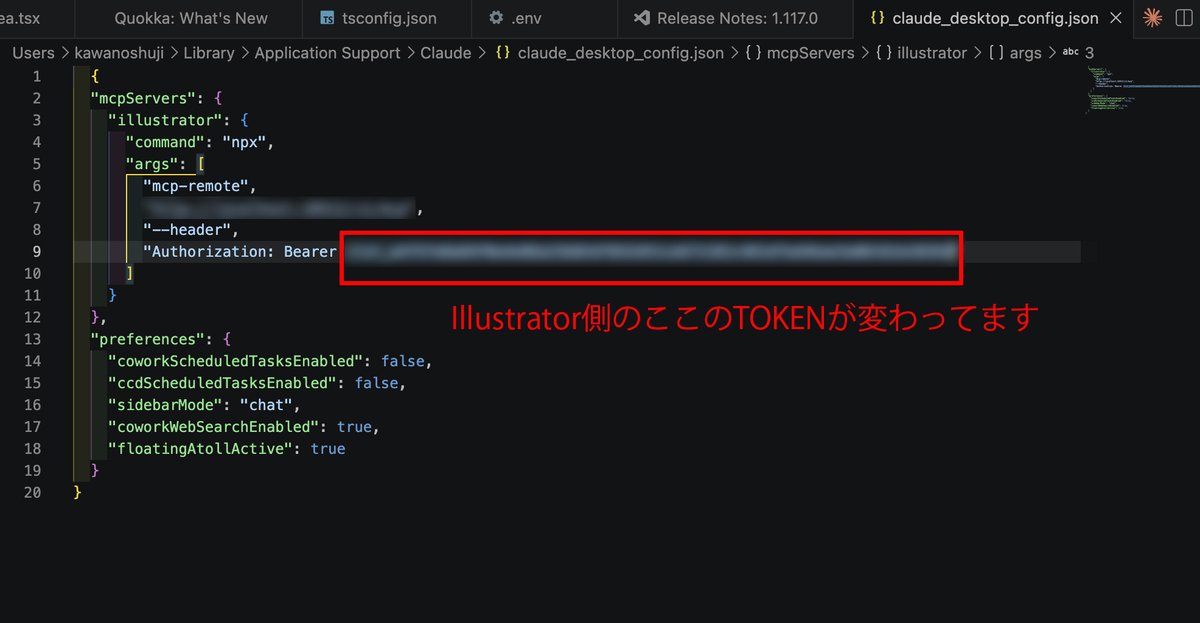Click the VS Code icon on Release Notes tab

click(x=641, y=18)
